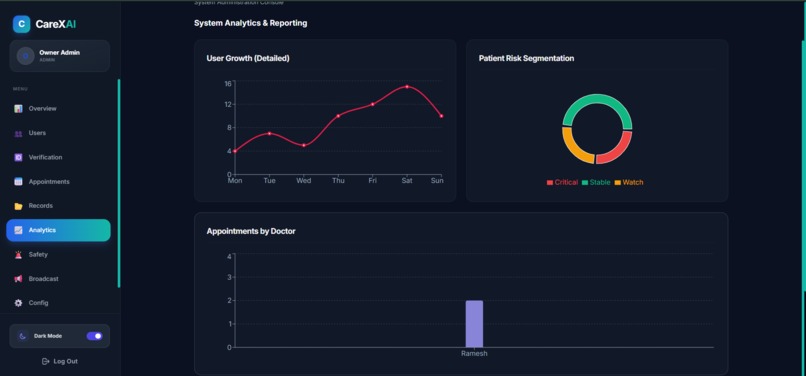This screenshot has width=806, height=376.
Task: Click the 'Sat' x-axis label
Action: [x=407, y=181]
